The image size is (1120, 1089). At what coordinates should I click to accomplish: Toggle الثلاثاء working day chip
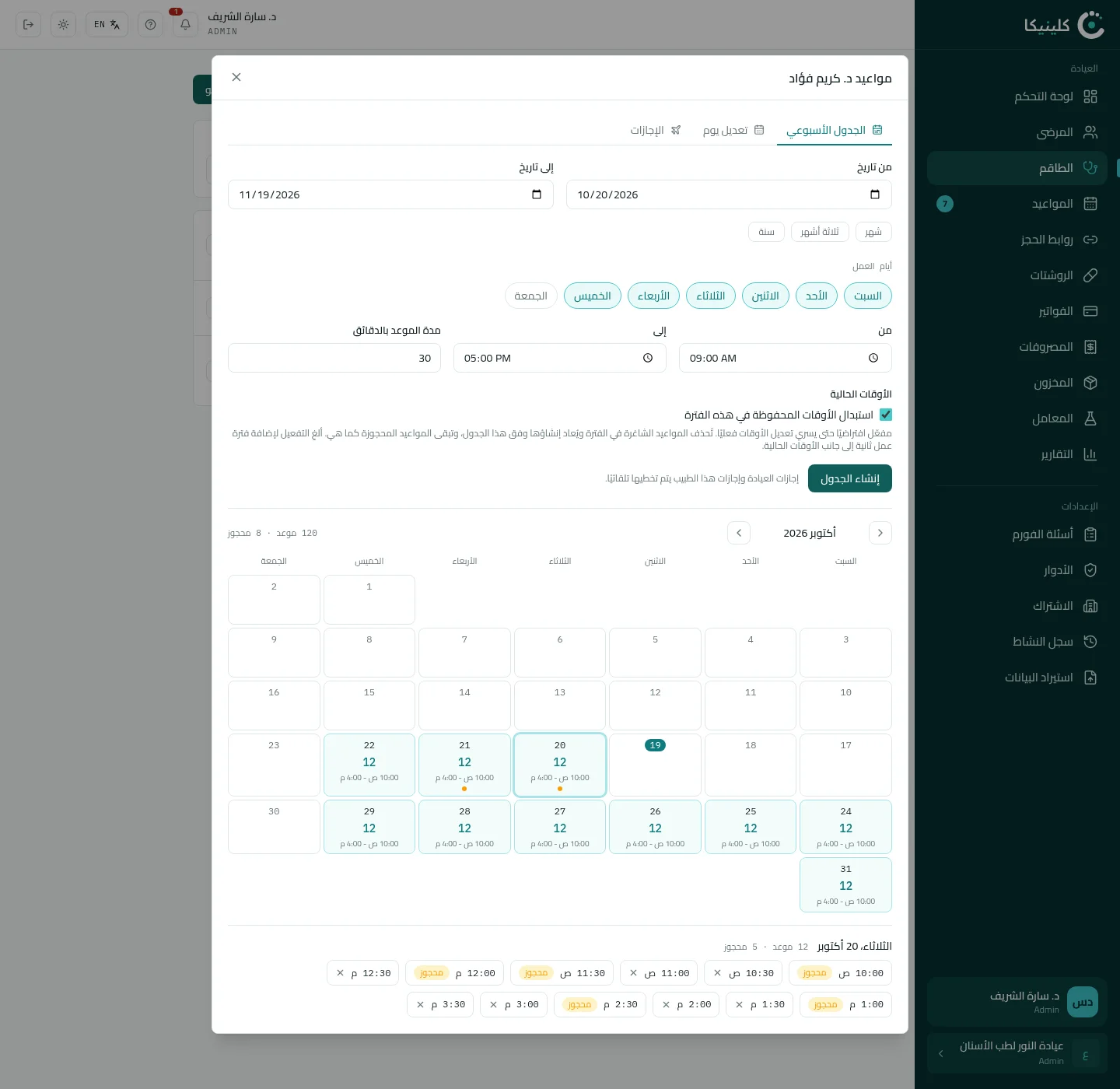[711, 296]
